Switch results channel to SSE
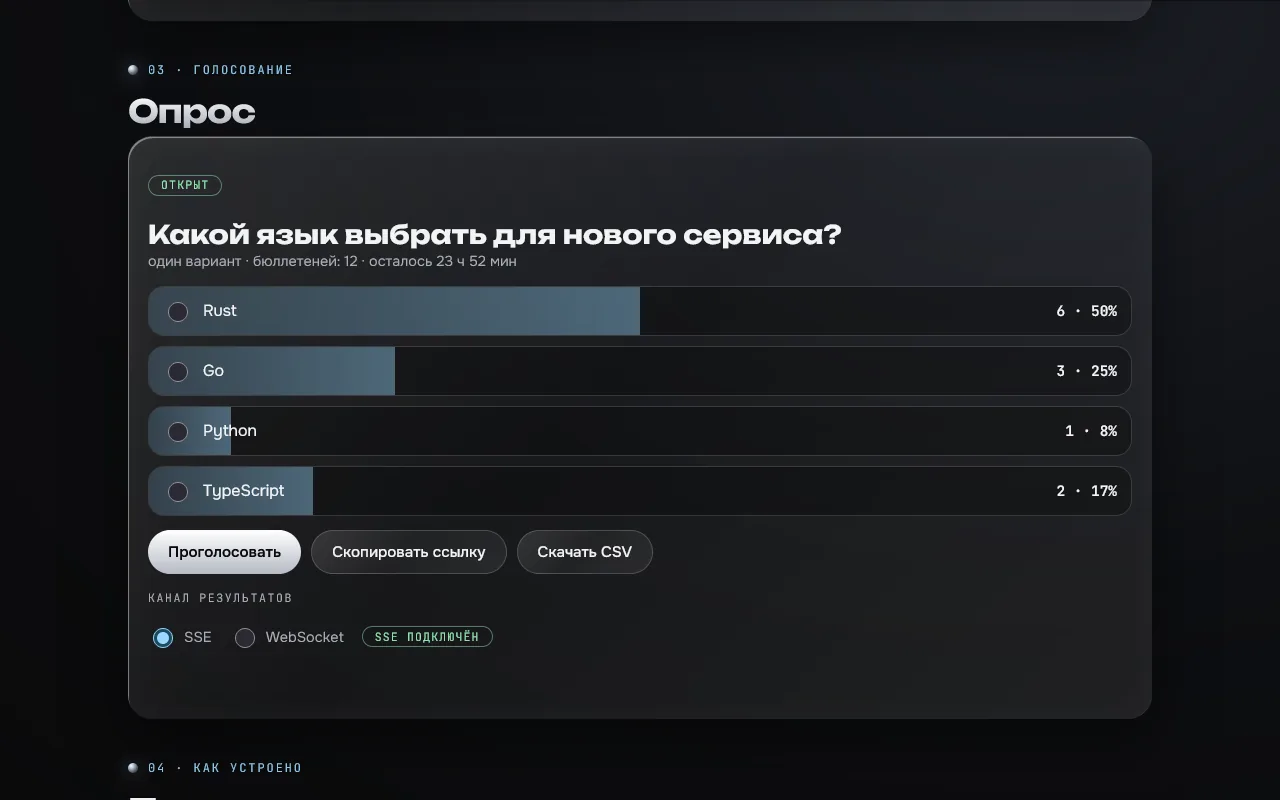Image resolution: width=1280 pixels, height=800 pixels. point(163,638)
